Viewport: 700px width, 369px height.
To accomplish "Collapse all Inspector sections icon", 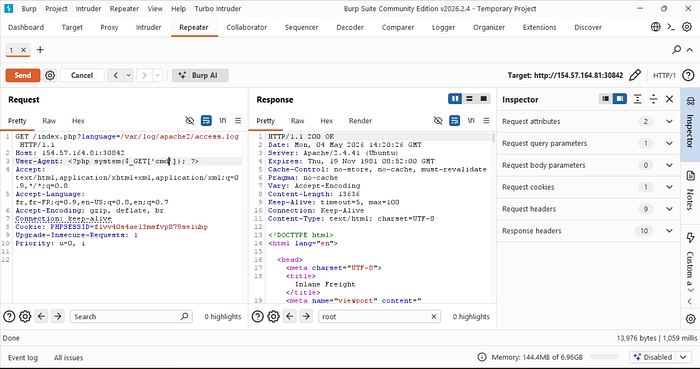I will click(654, 99).
